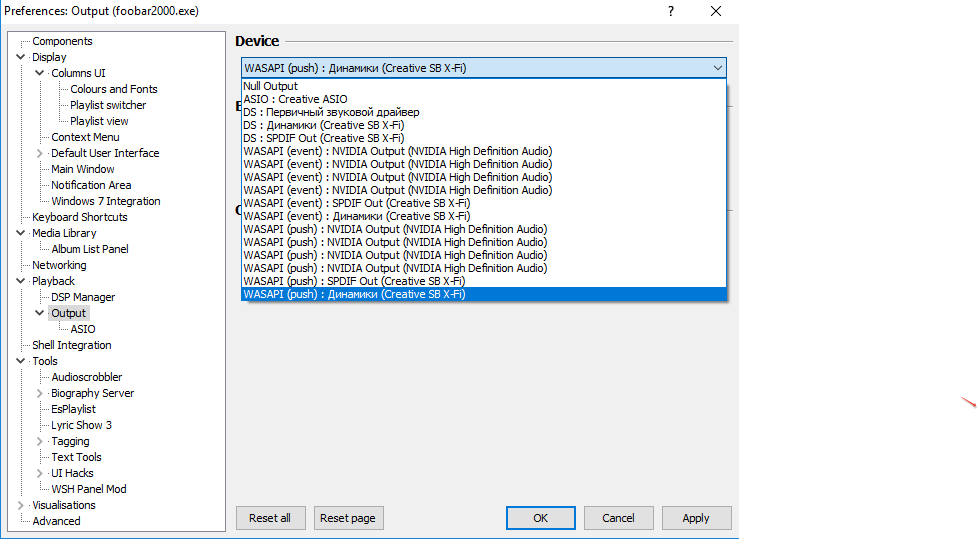
Task: Collapse the Tools tree node
Action: click(21, 361)
